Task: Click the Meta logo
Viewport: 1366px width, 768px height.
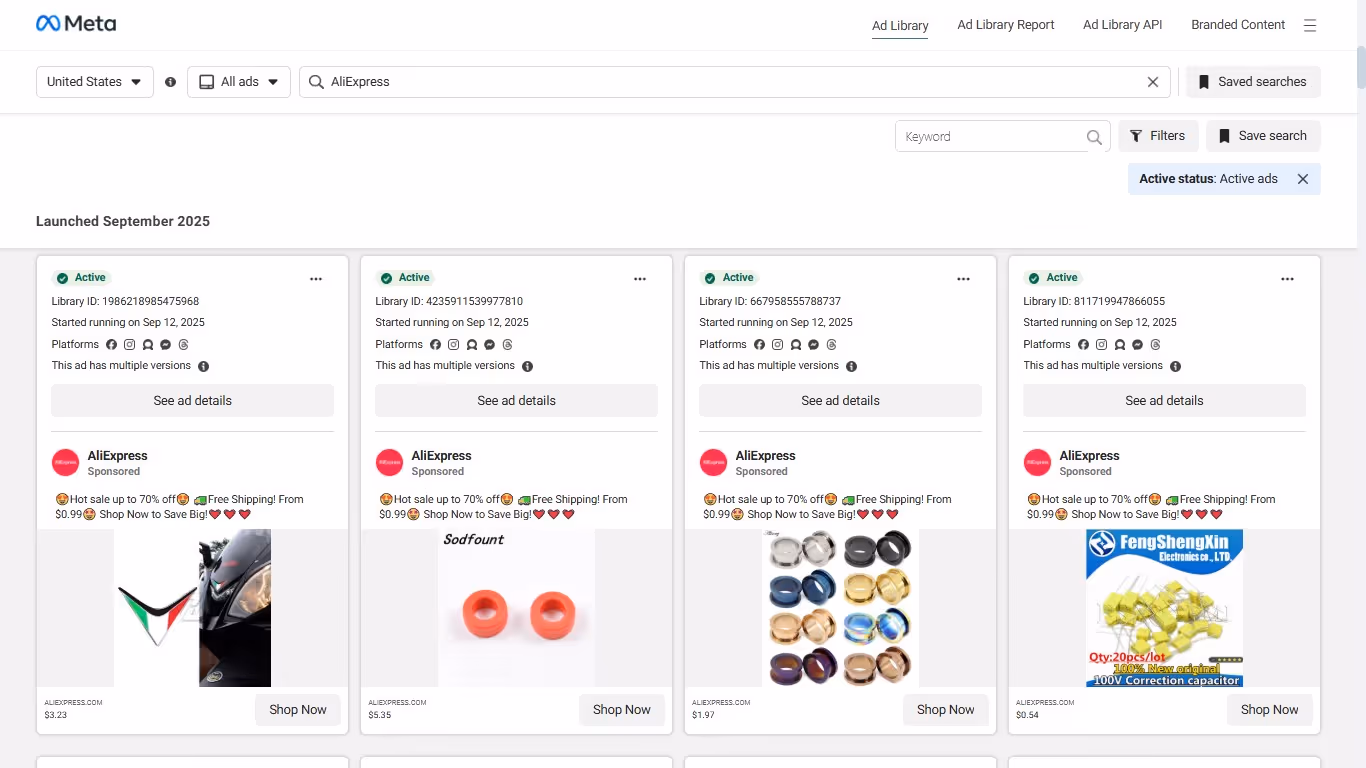Action: click(76, 23)
